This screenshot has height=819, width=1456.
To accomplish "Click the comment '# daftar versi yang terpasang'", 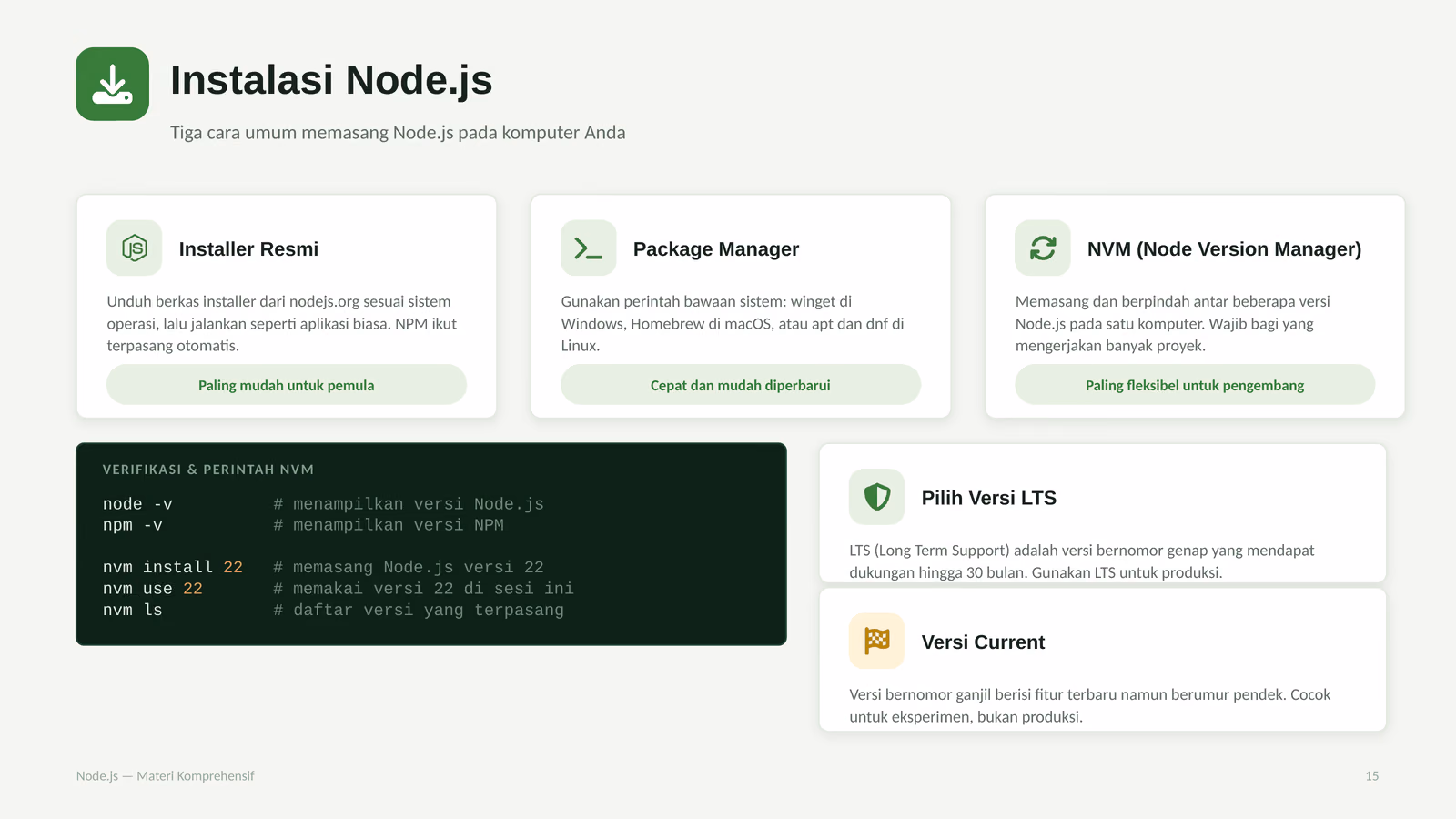I will [x=419, y=611].
